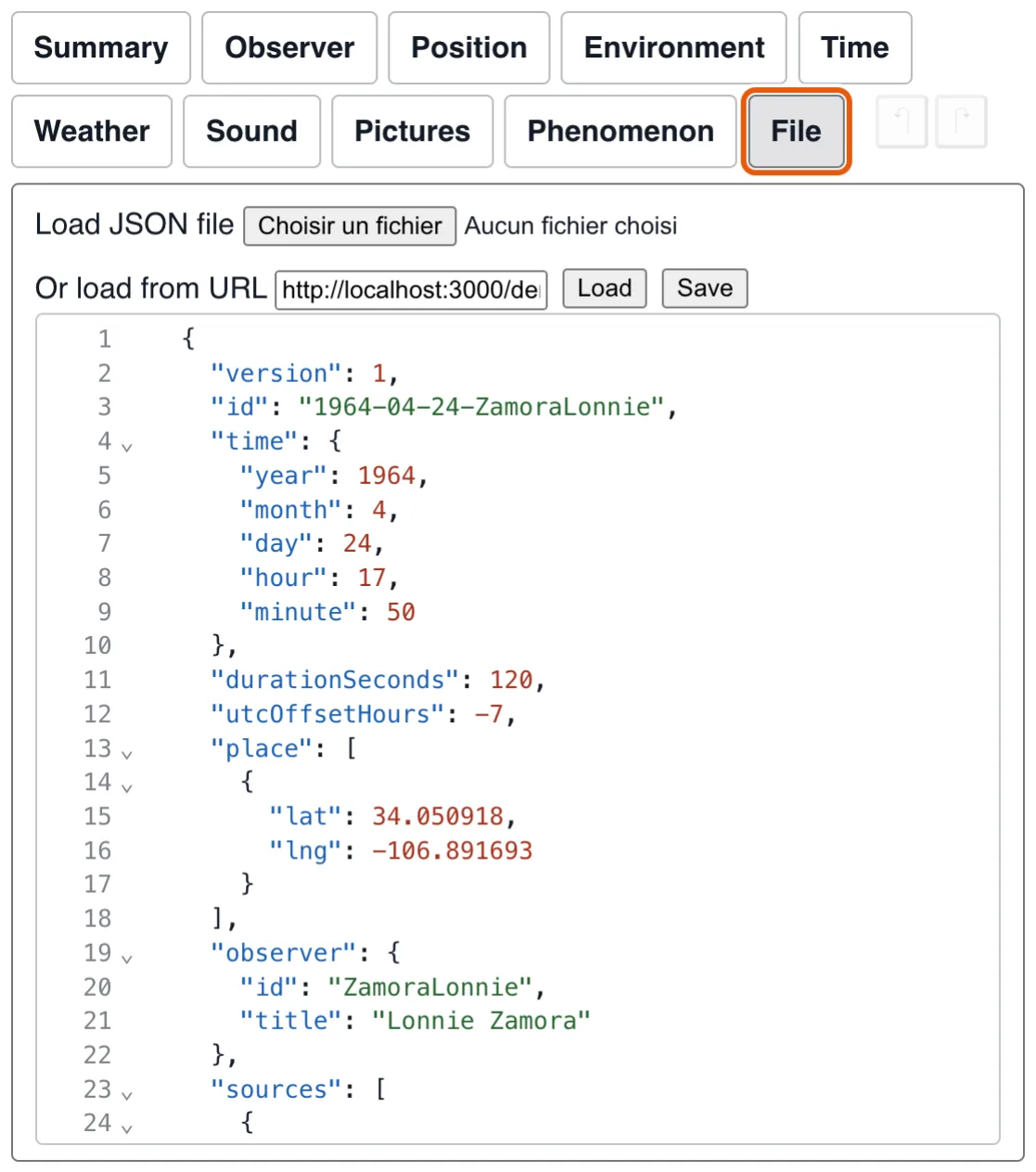Go to the Position tab

coord(469,48)
